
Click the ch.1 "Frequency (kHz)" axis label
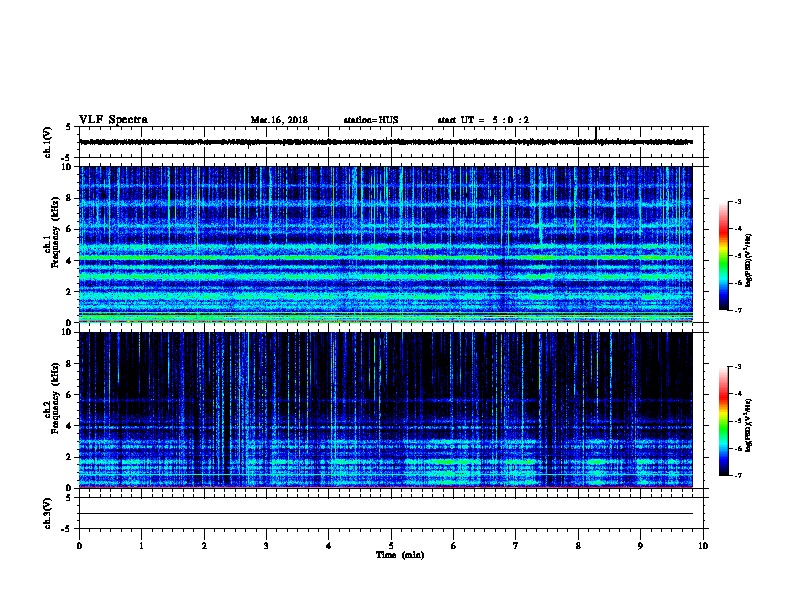[55, 232]
